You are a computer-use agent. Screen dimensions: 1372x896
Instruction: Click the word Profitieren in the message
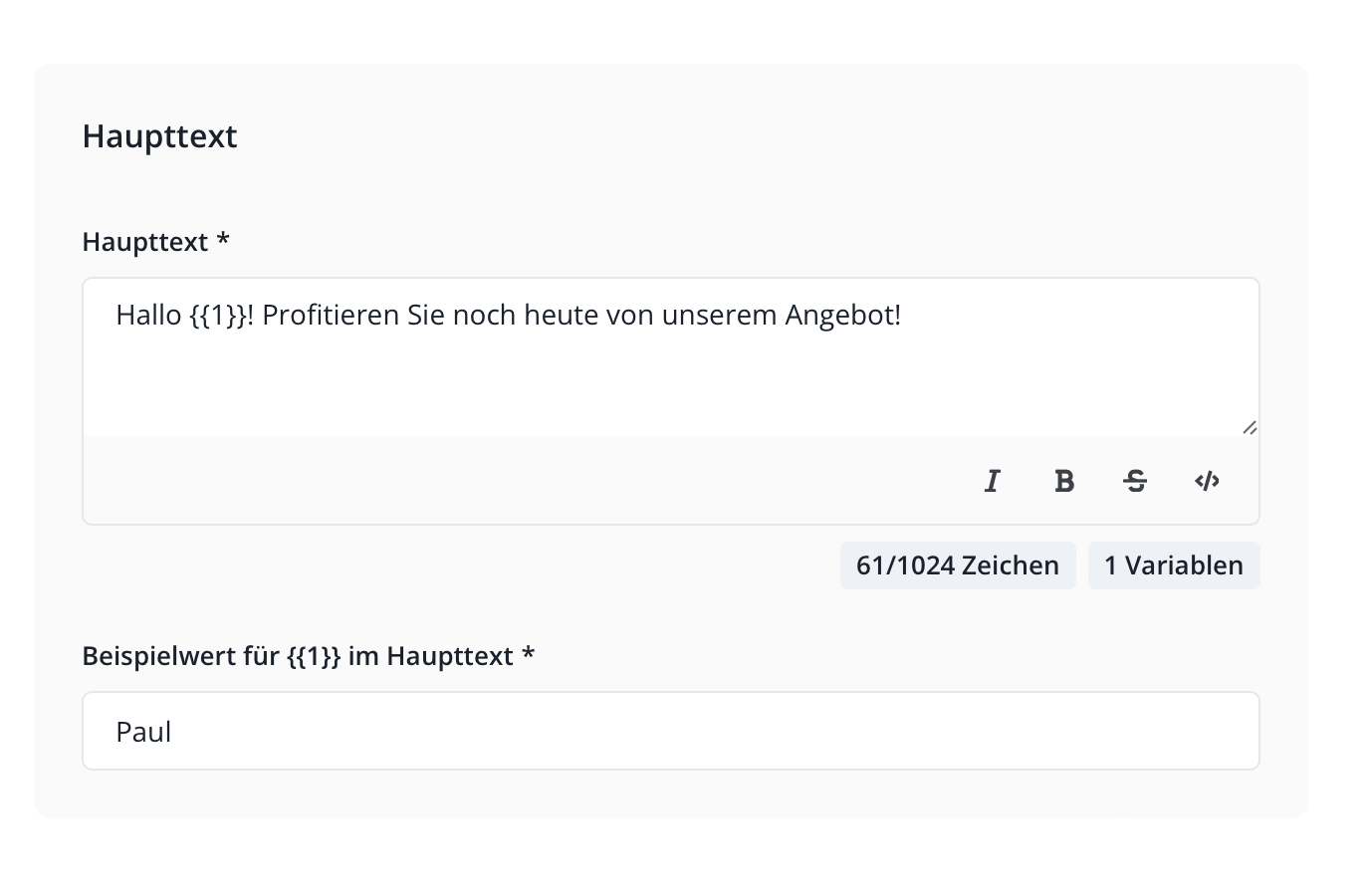pos(331,316)
